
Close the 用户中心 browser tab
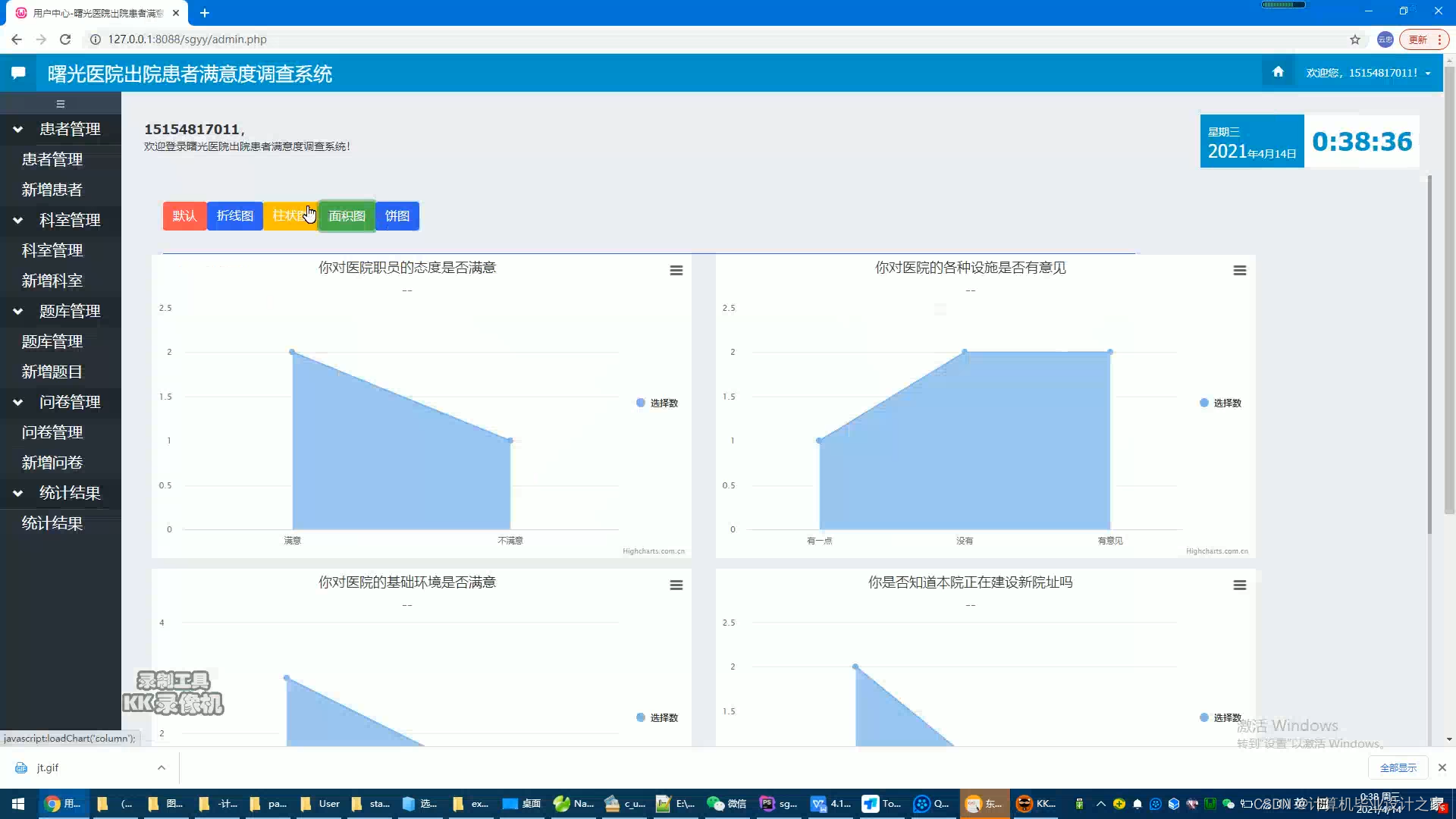176,13
